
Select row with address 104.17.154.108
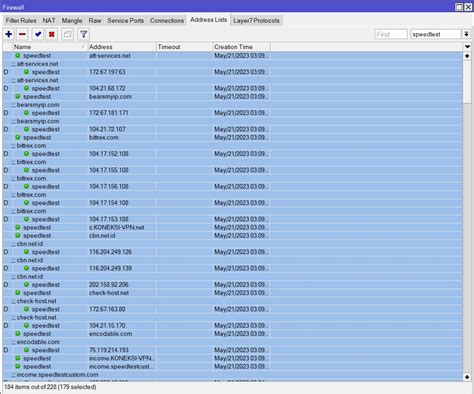(x=232, y=203)
